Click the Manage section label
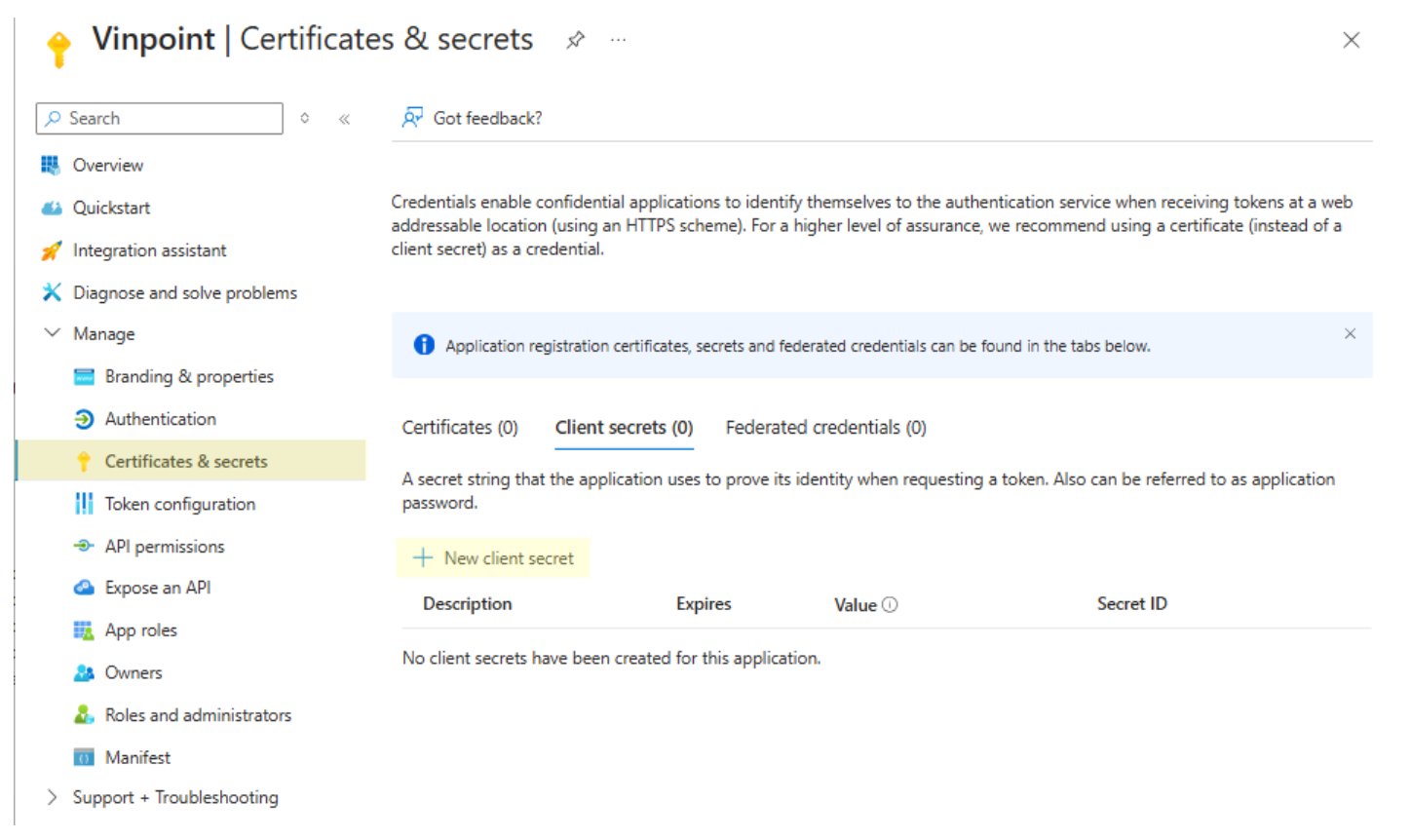1411x840 pixels. (x=104, y=333)
